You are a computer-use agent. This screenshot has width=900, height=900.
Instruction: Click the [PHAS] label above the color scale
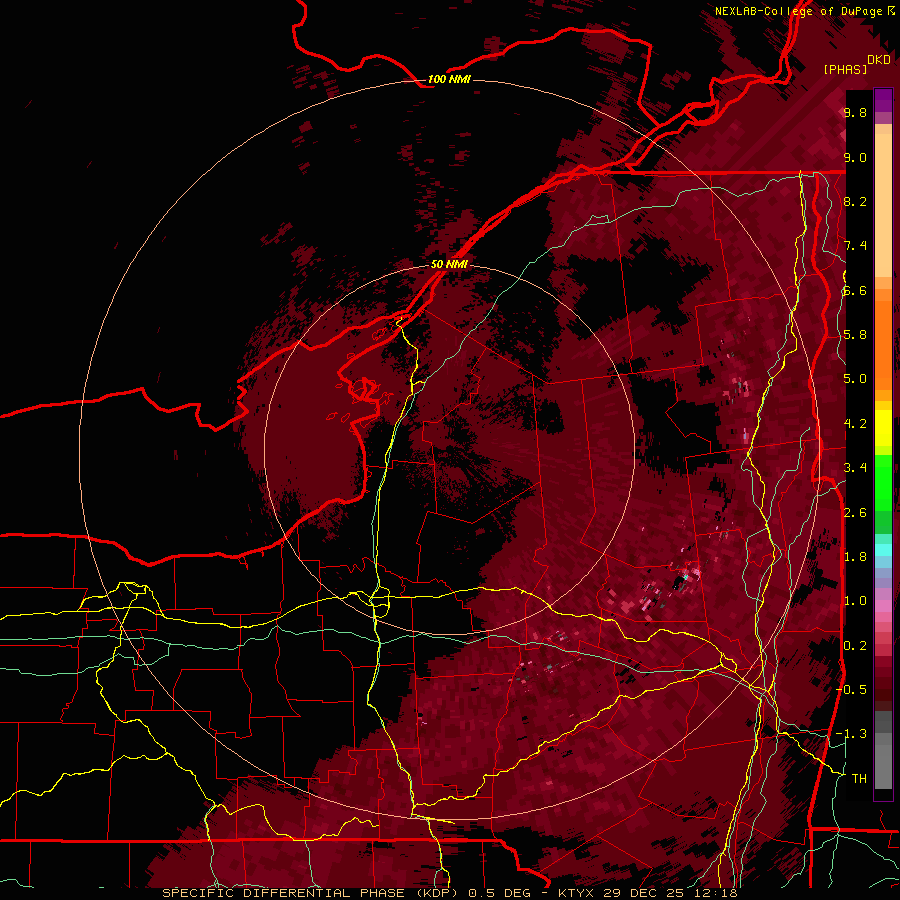coord(845,69)
